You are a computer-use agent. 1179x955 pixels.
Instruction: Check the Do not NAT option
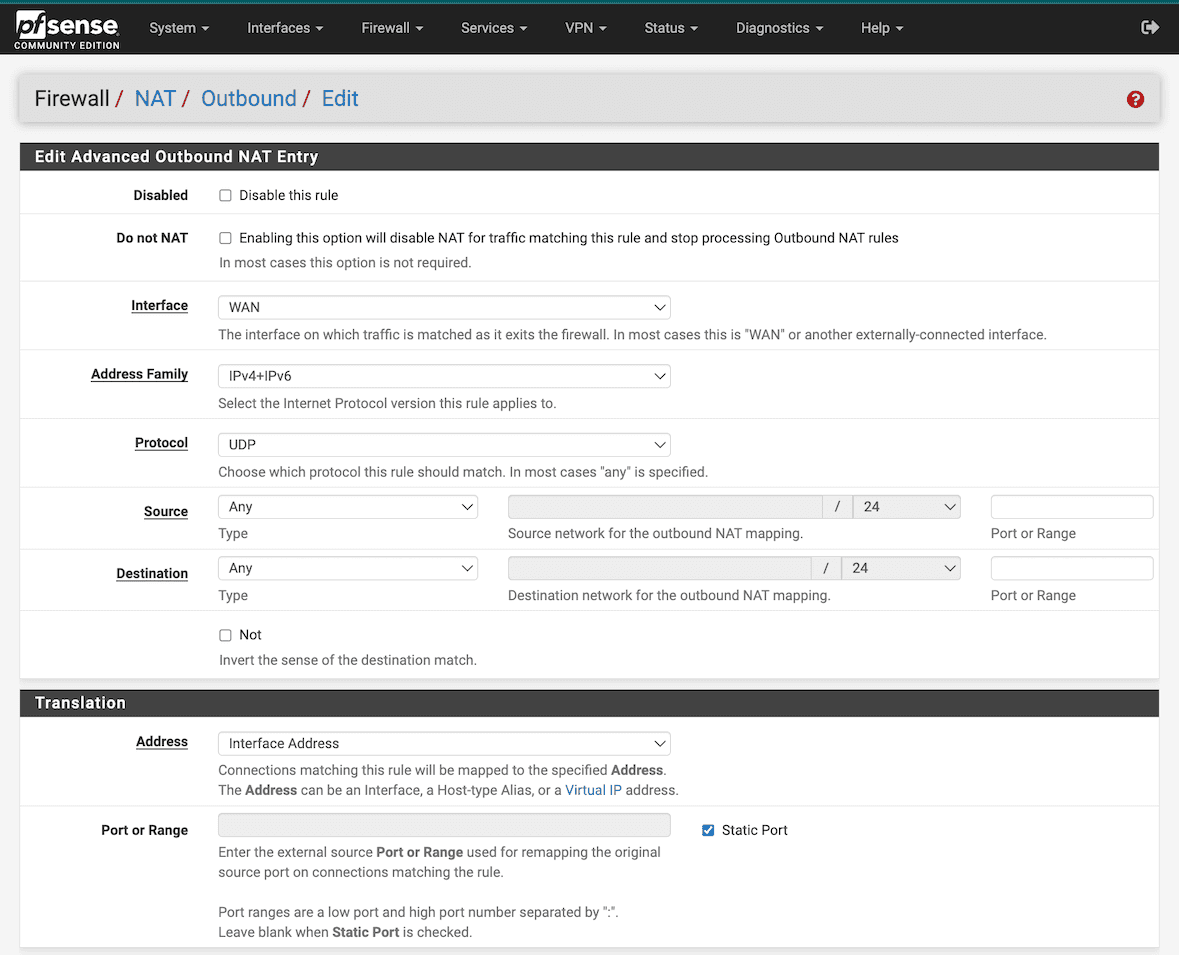tap(225, 237)
